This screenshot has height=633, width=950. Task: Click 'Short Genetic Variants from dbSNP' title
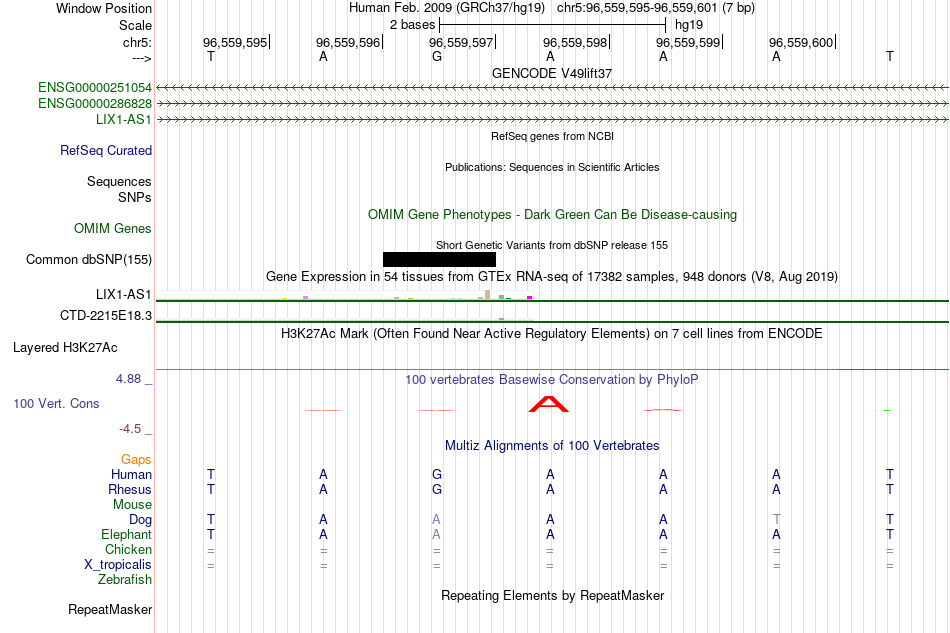pyautogui.click(x=552, y=245)
